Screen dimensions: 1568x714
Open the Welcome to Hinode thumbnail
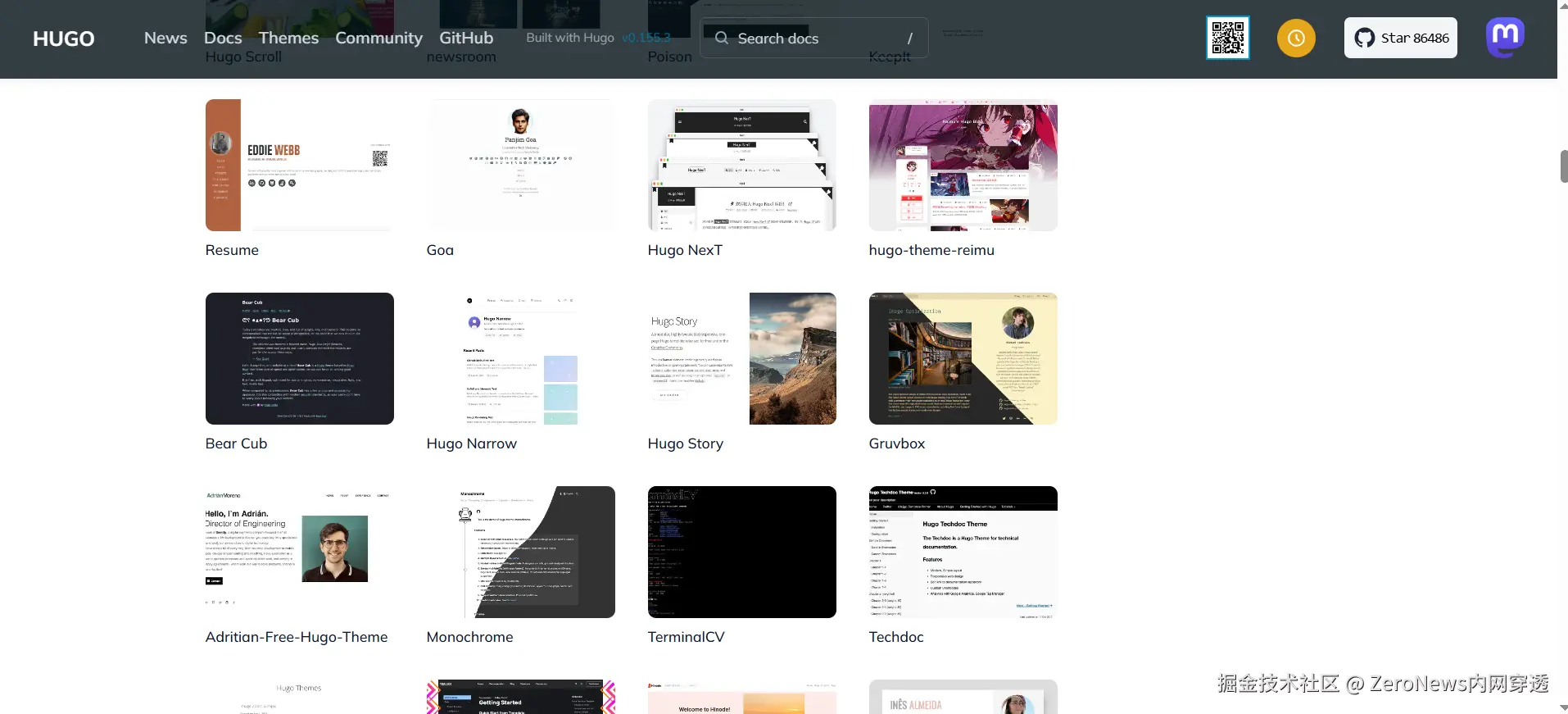742,697
